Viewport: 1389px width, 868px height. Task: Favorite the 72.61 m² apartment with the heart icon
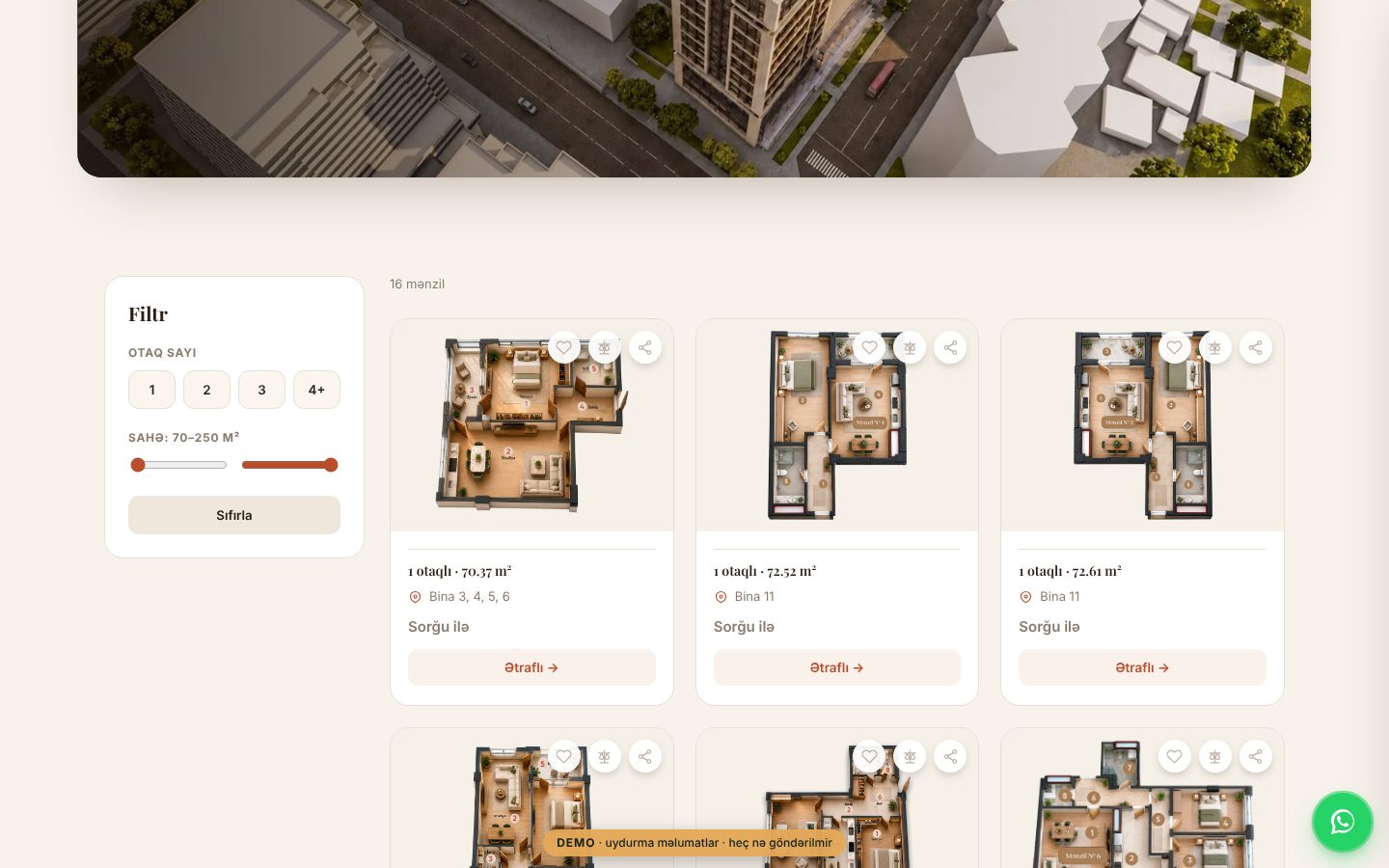[1175, 347]
